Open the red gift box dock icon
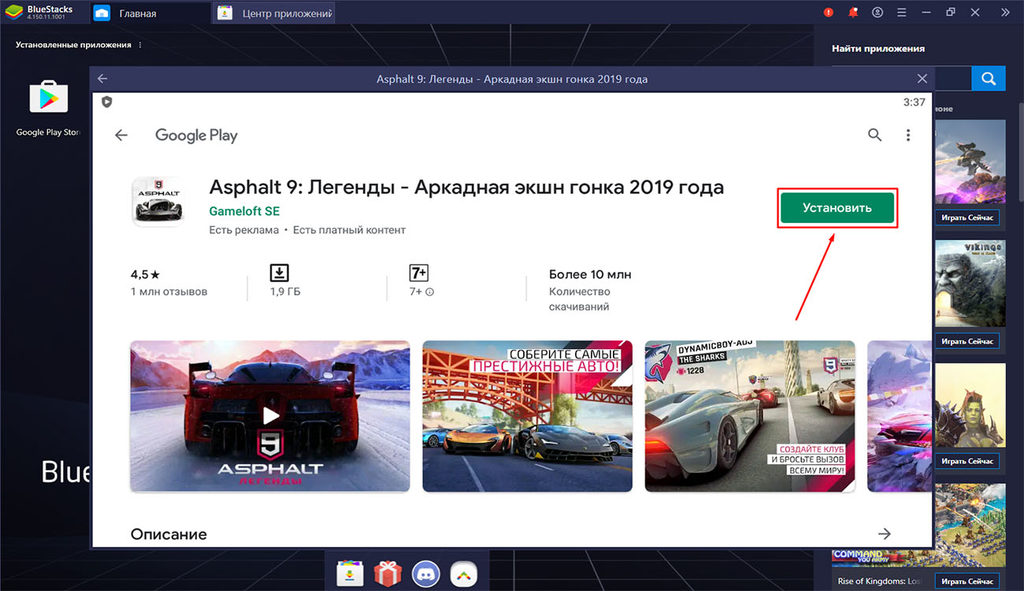Image resolution: width=1024 pixels, height=591 pixels. click(388, 574)
